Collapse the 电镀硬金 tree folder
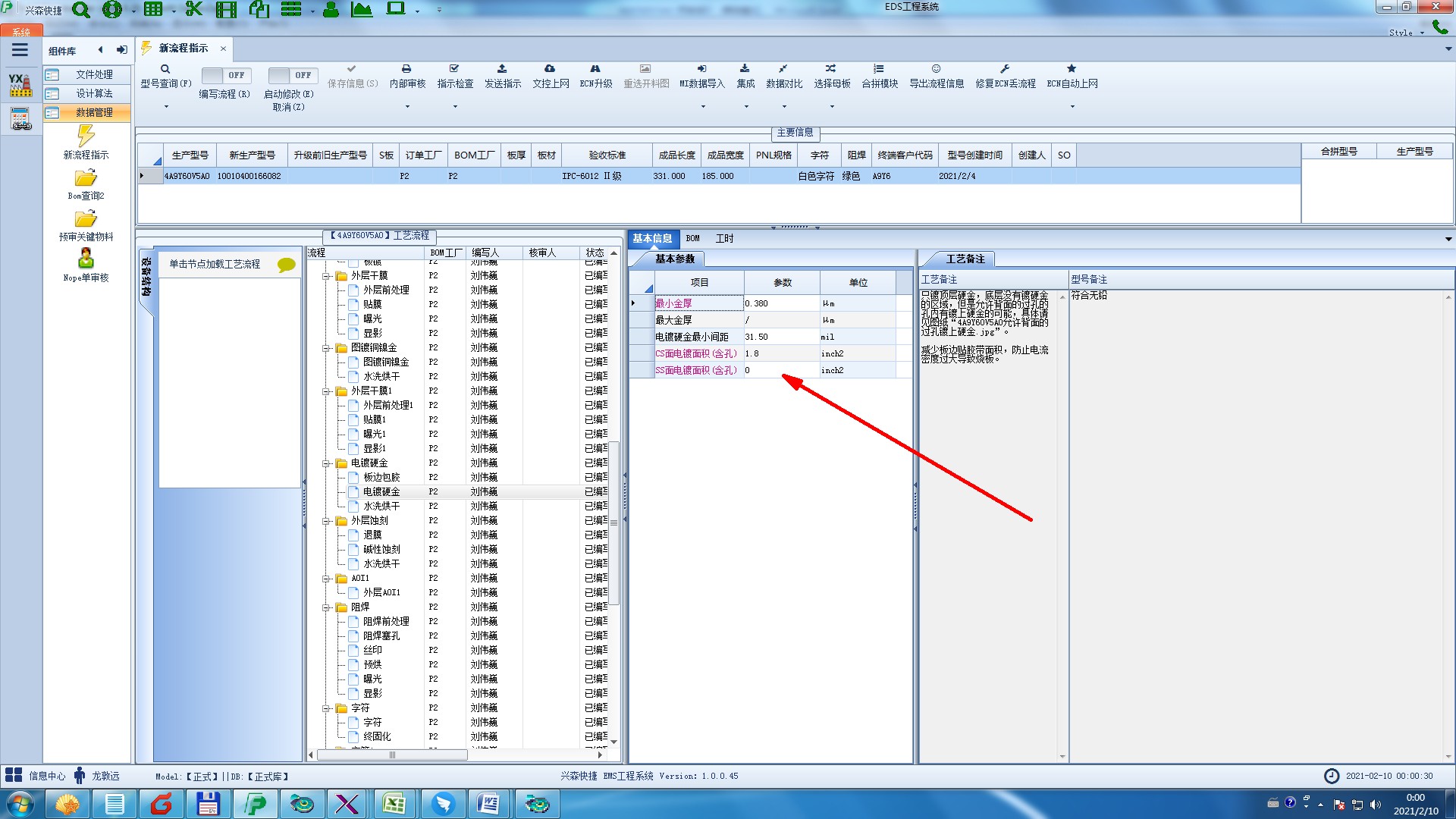 [326, 463]
